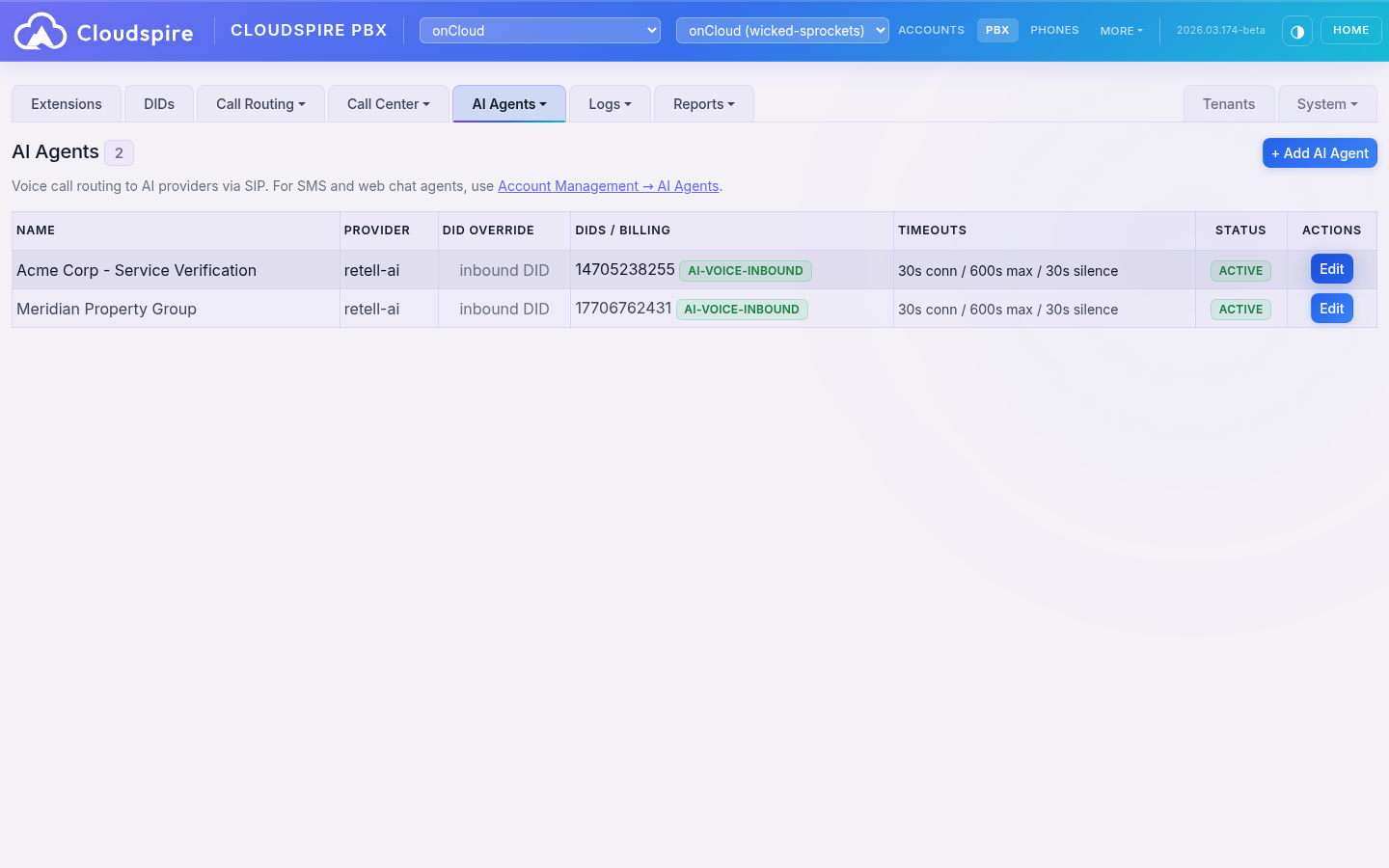Click the ACCOUNTS navigation item
The image size is (1389, 868).
[931, 30]
